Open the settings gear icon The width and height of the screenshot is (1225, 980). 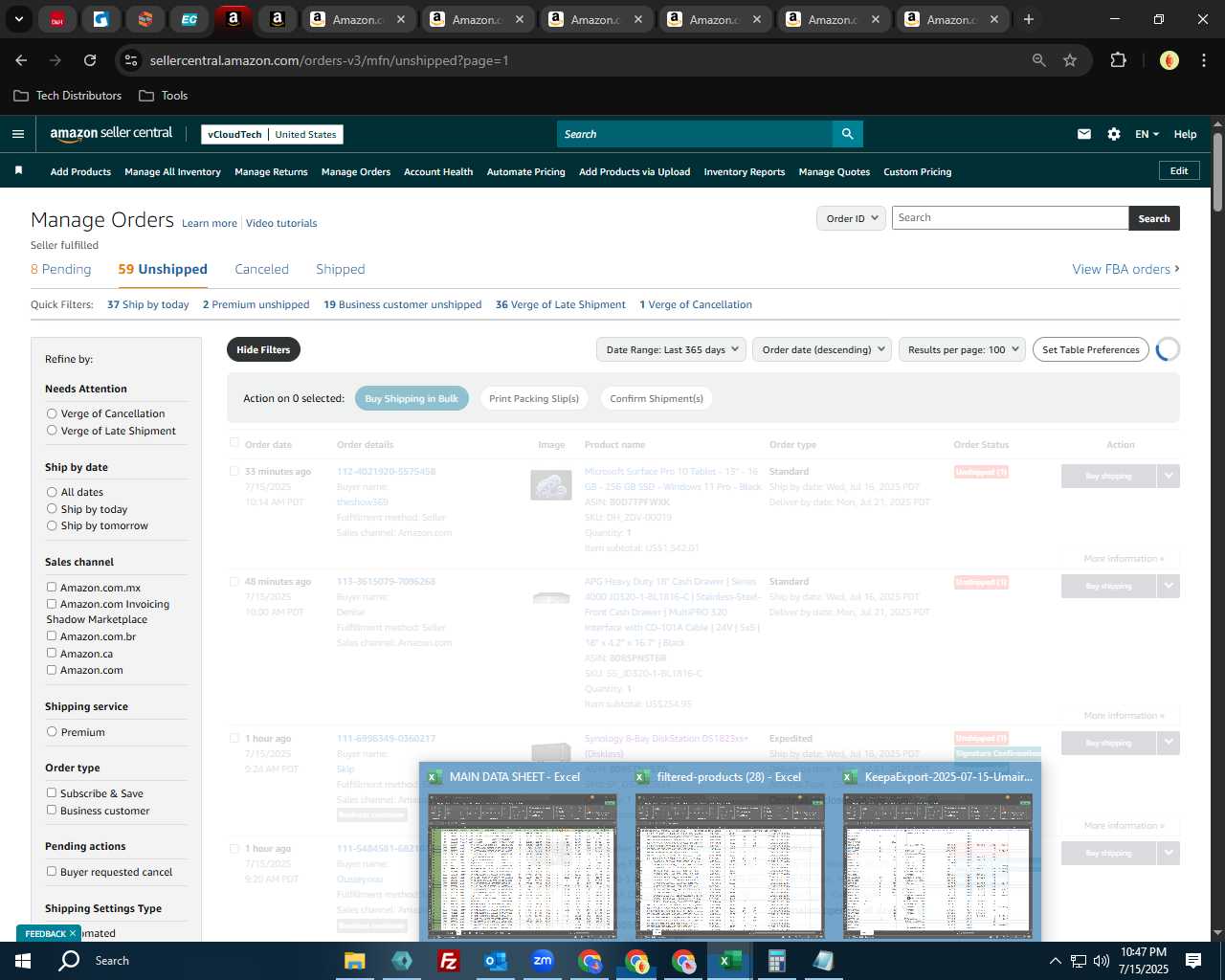(x=1114, y=134)
